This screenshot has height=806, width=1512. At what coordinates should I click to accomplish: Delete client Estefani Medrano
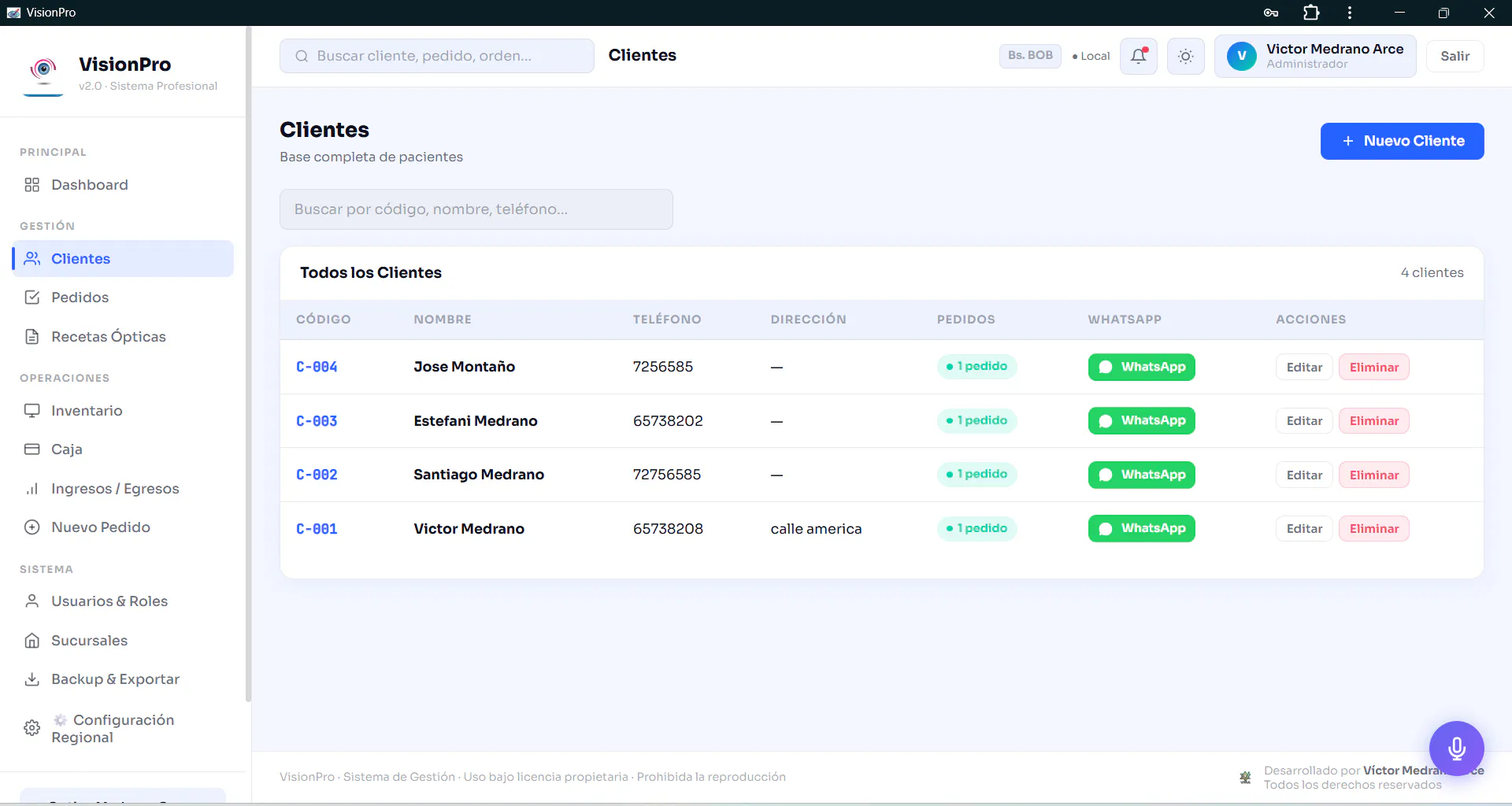click(x=1374, y=421)
